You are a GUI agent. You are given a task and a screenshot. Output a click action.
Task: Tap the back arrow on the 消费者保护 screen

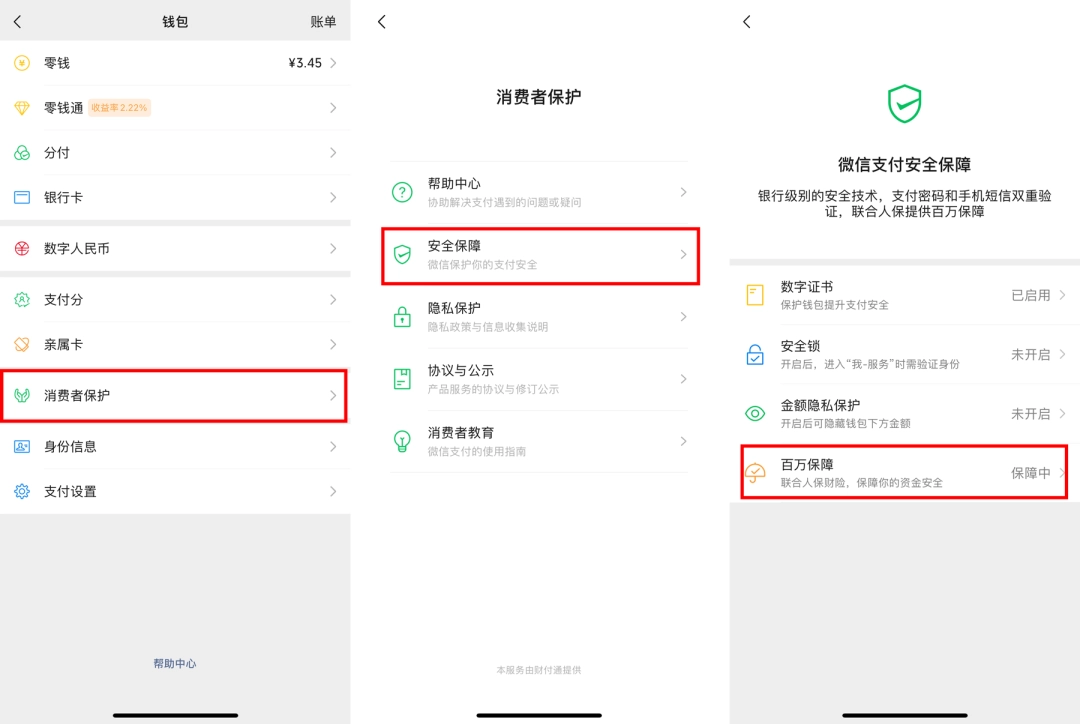click(382, 22)
